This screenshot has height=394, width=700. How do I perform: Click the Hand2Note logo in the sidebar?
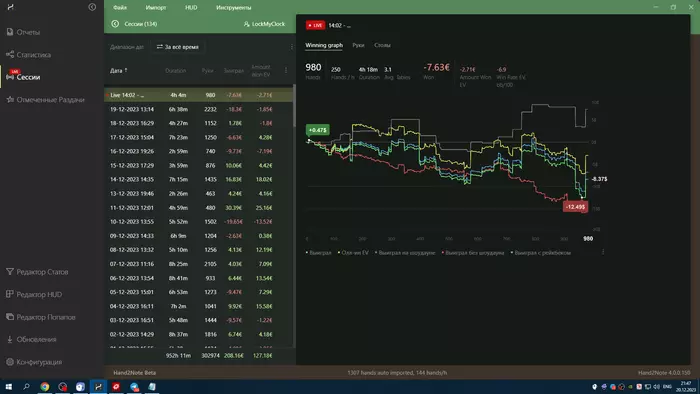[x=10, y=7]
